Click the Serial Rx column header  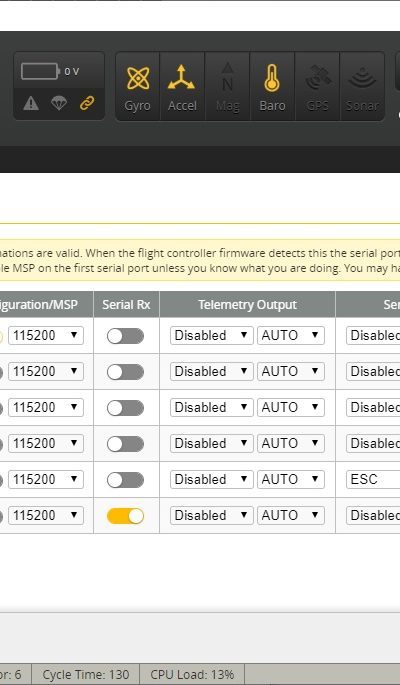(x=126, y=304)
